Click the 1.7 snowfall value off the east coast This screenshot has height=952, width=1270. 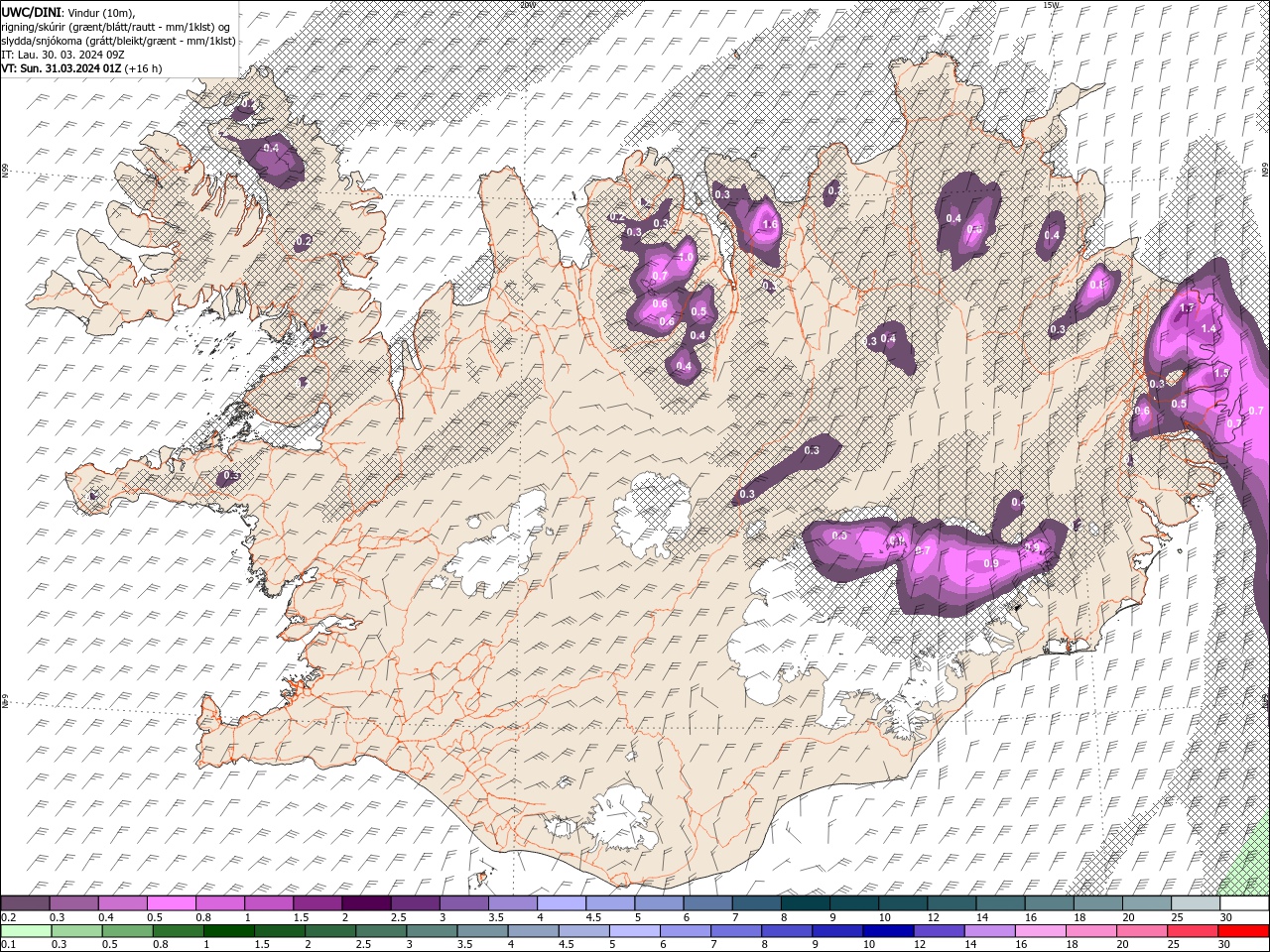pyautogui.click(x=1186, y=308)
